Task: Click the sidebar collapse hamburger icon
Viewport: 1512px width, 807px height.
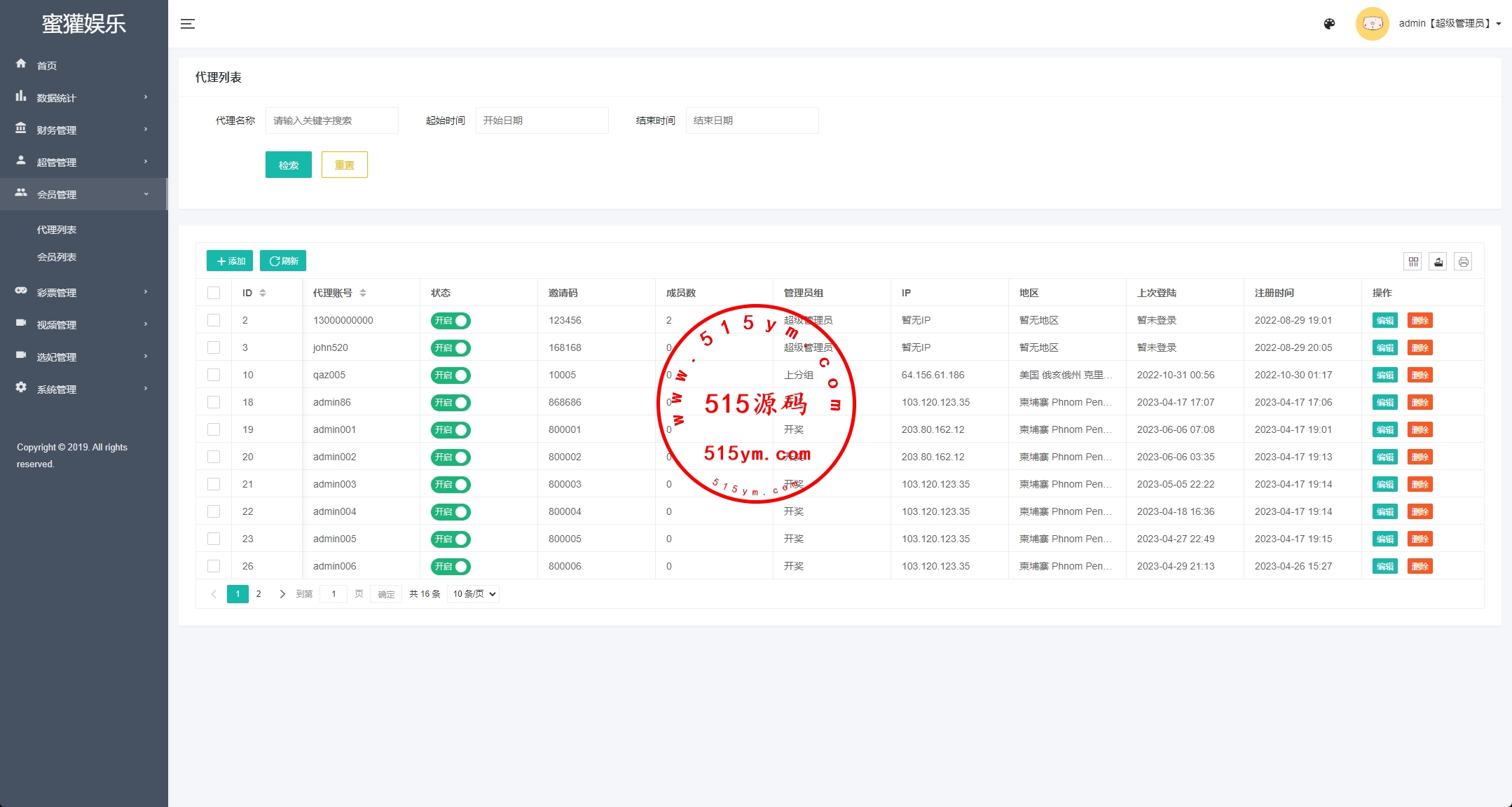Action: coord(188,24)
